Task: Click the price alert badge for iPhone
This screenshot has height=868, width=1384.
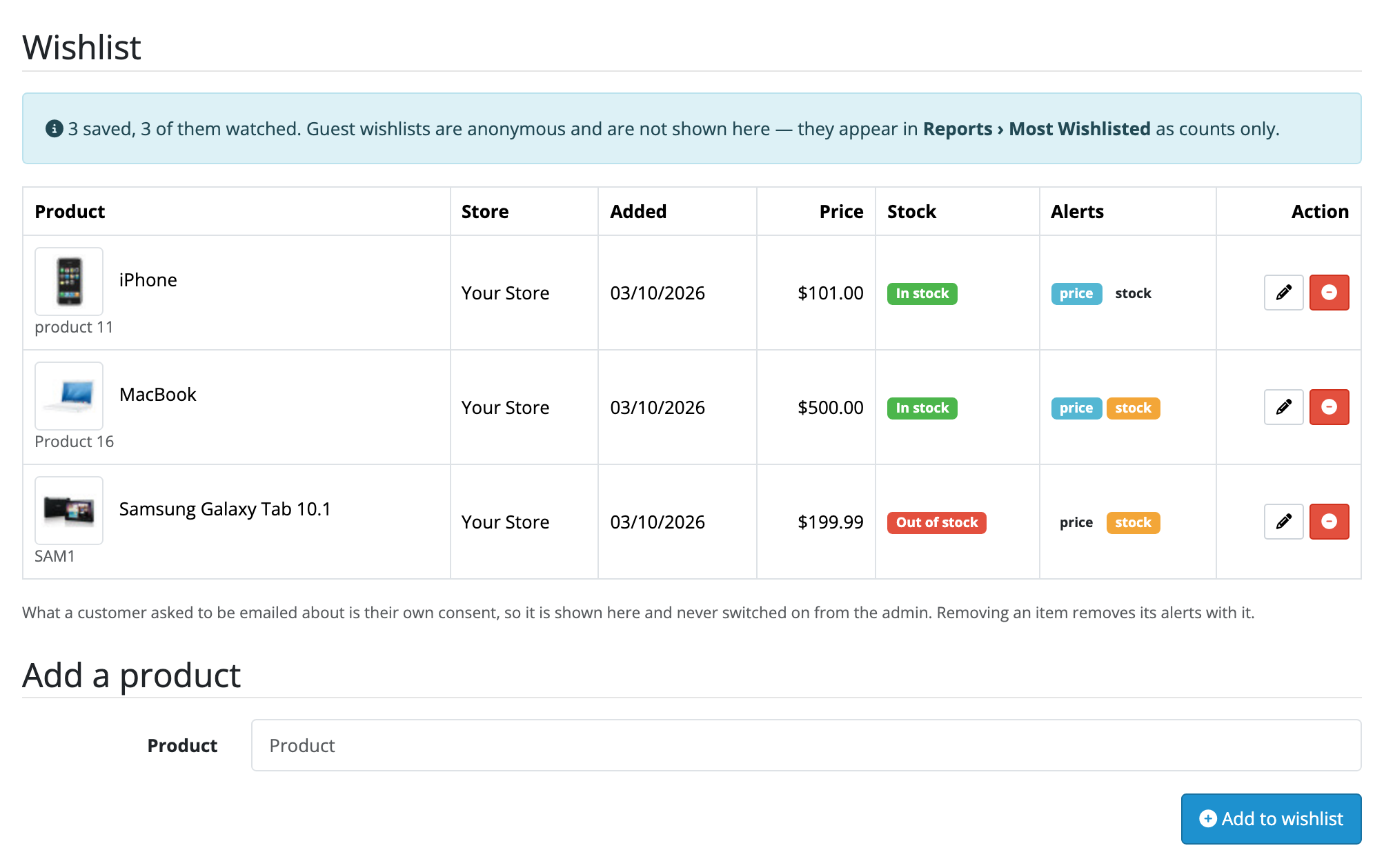Action: click(1076, 294)
